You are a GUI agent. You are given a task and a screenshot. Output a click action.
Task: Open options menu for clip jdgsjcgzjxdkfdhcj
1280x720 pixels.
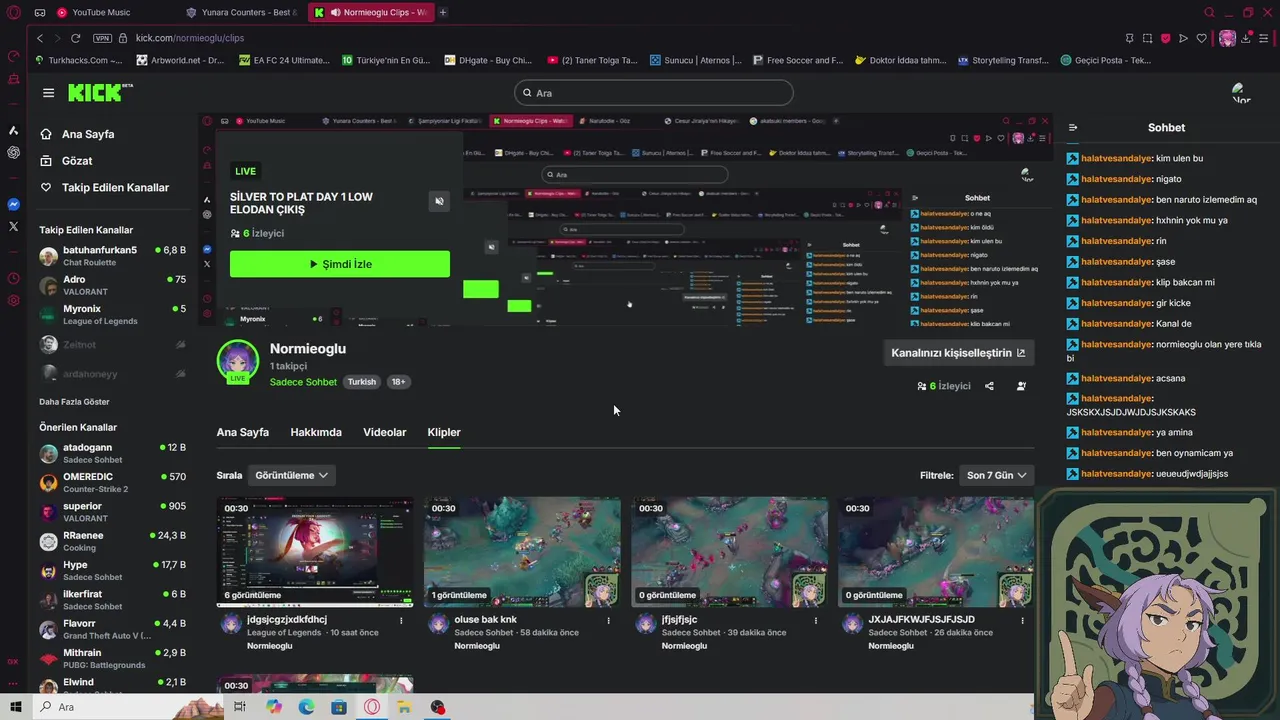[401, 620]
